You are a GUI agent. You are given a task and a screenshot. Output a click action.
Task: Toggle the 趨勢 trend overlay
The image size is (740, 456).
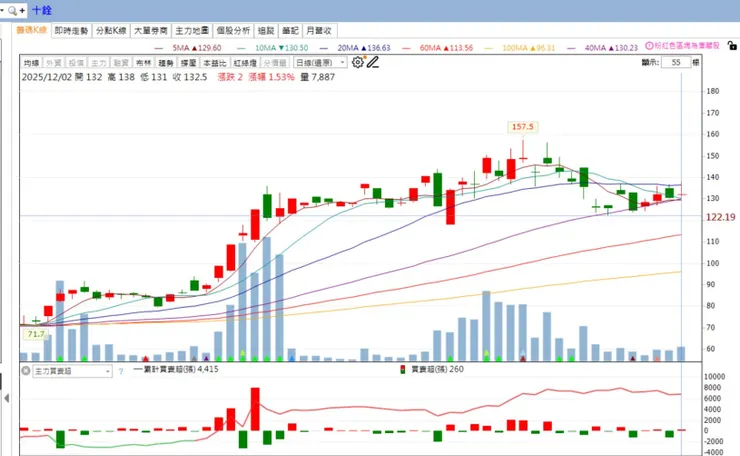coord(166,63)
